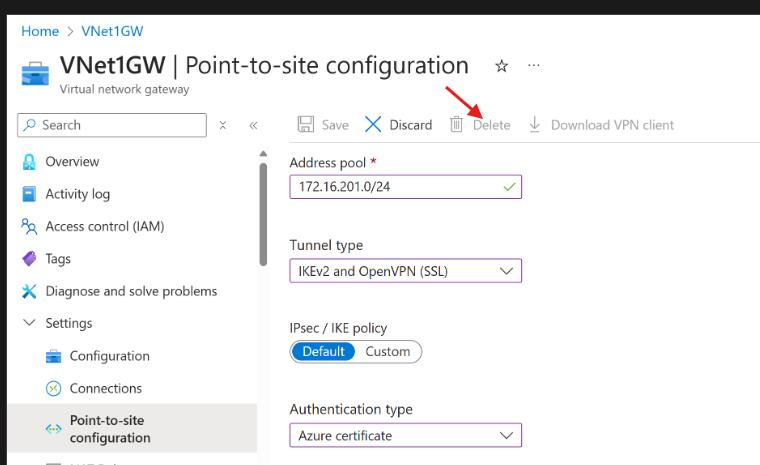Collapse the sidebar with the double chevron
Image resolution: width=760 pixels, height=465 pixels.
(253, 126)
